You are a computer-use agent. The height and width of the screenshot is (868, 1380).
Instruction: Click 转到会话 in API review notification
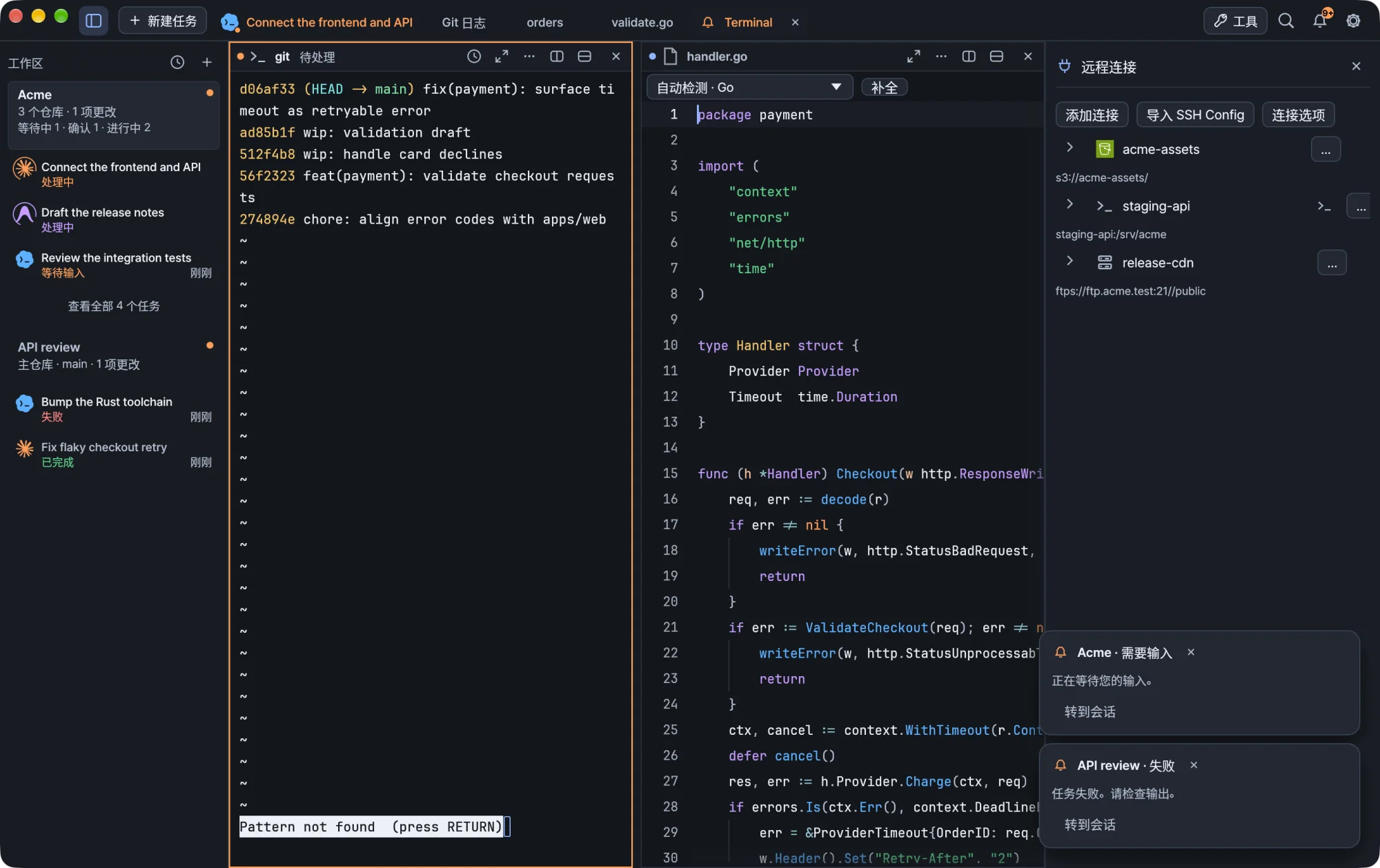point(1090,825)
